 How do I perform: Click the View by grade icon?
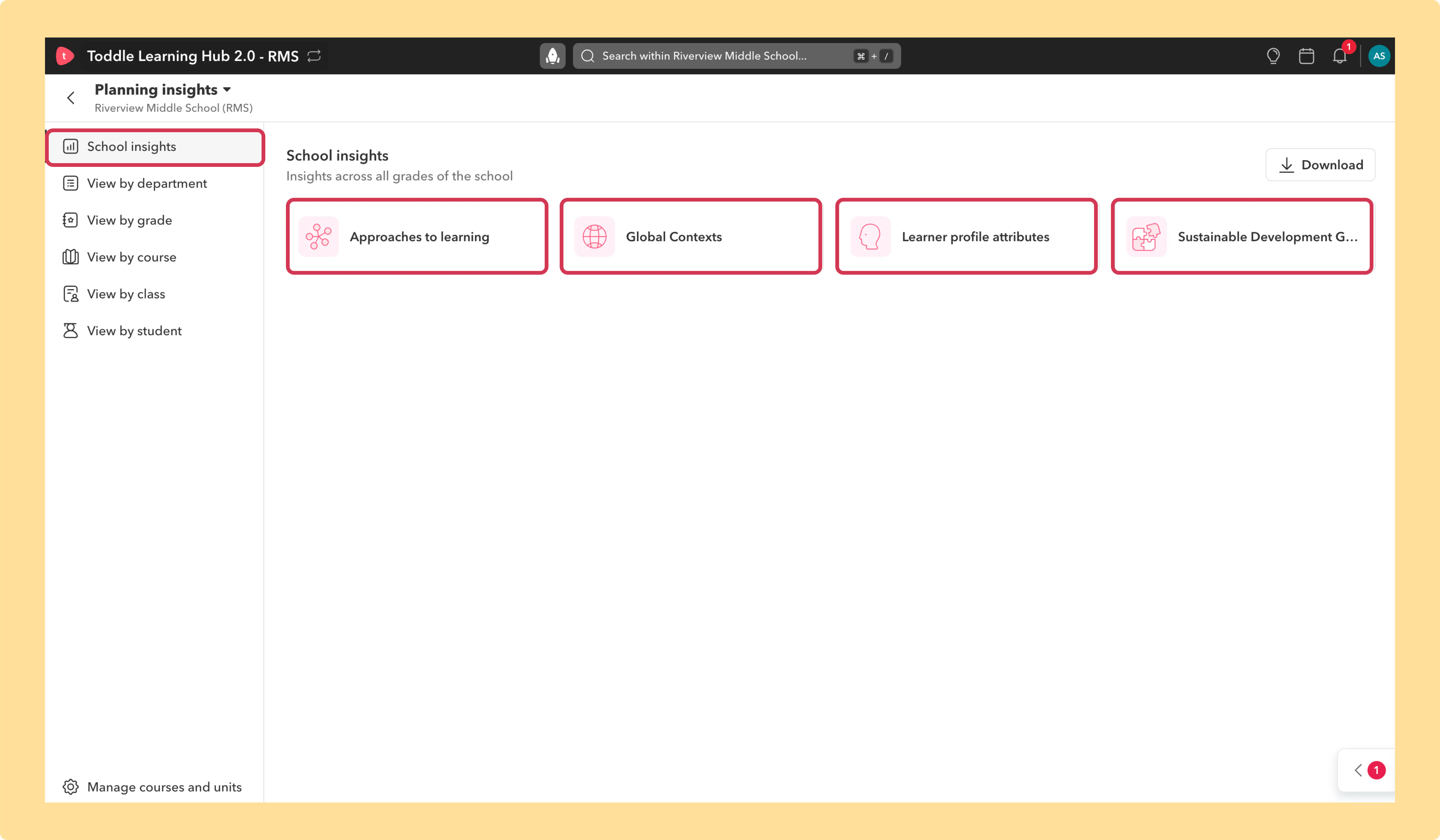click(x=70, y=221)
